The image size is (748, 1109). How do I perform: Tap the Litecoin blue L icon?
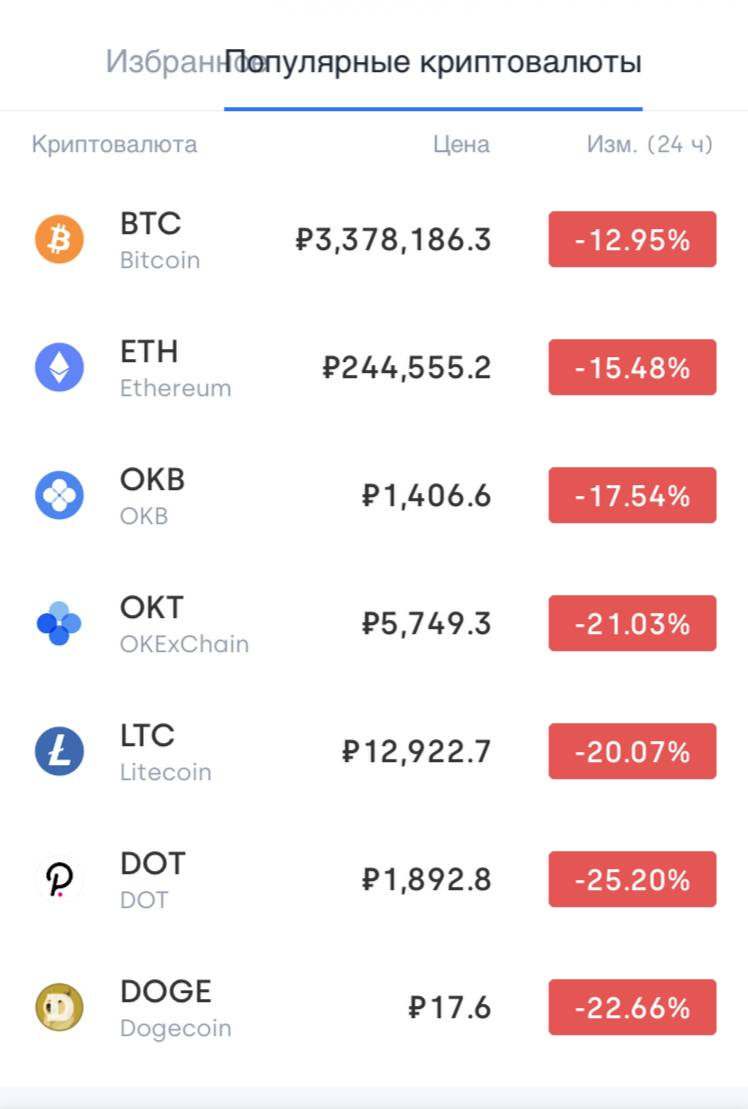tap(59, 751)
